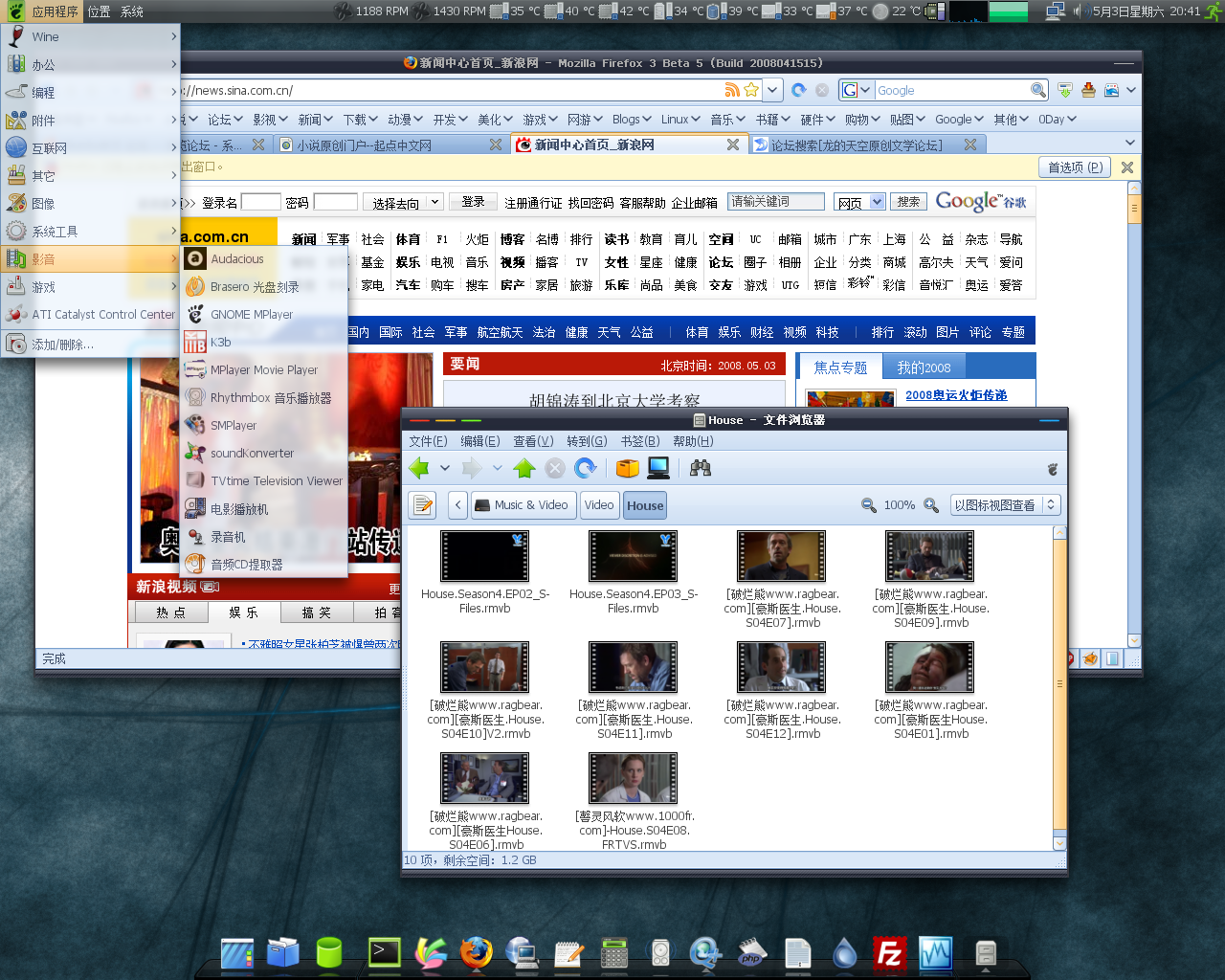Open Rhythmbox 音乐播放器 entry
1225x980 pixels.
(x=264, y=397)
